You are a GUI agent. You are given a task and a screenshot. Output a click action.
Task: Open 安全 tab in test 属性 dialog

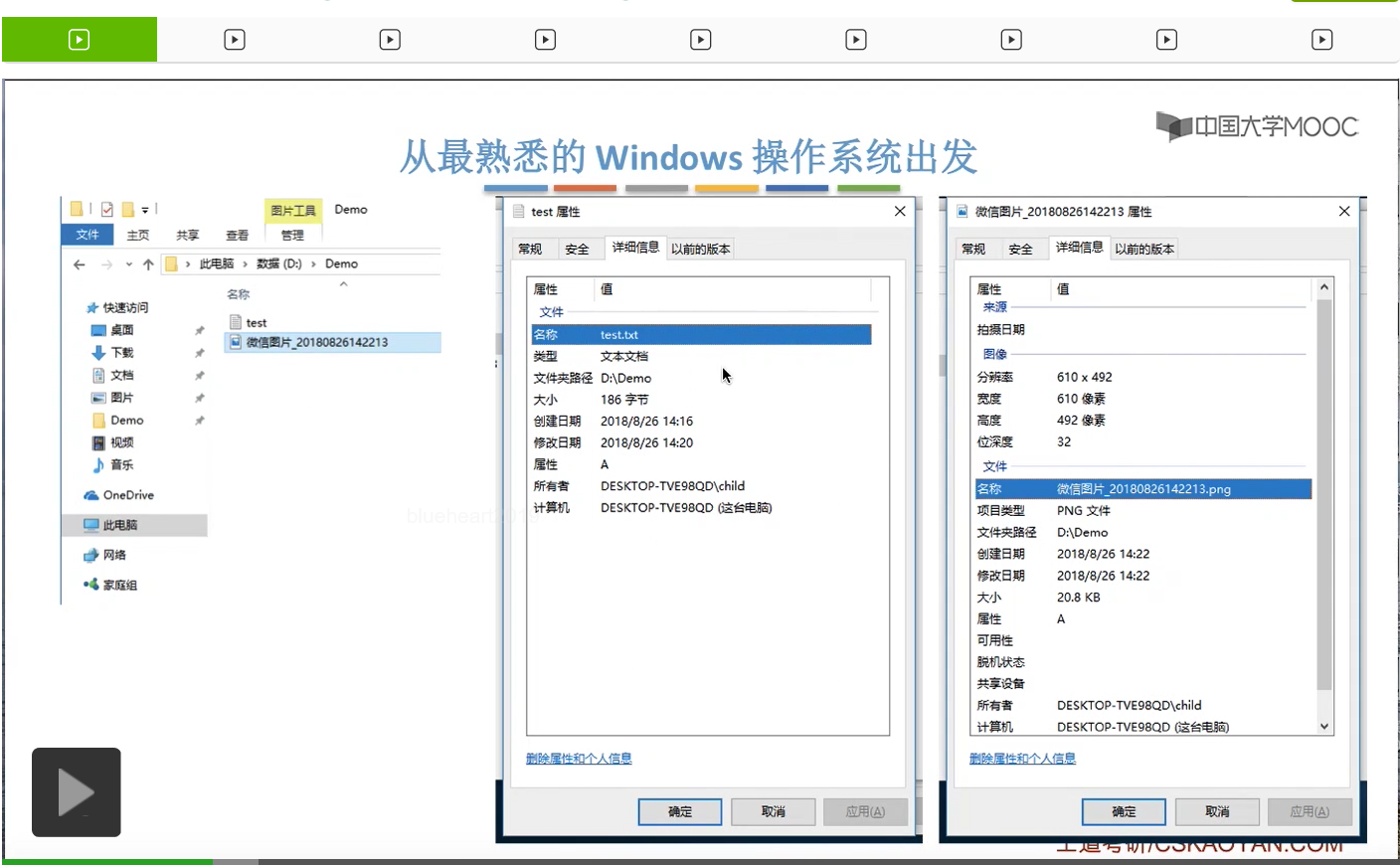click(x=578, y=249)
